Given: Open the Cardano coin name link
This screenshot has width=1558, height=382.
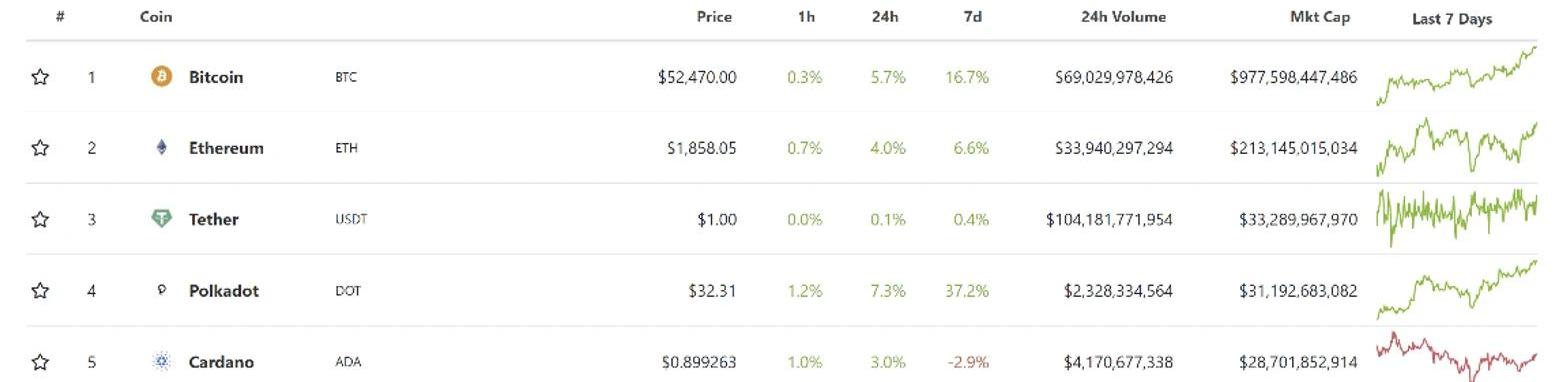Looking at the screenshot, I should [x=221, y=362].
